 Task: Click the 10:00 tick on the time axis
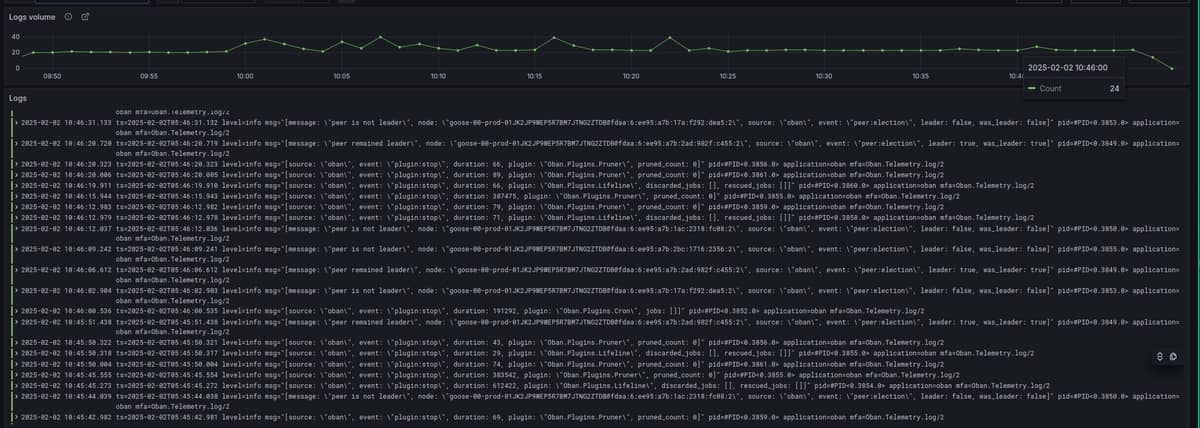(x=244, y=76)
